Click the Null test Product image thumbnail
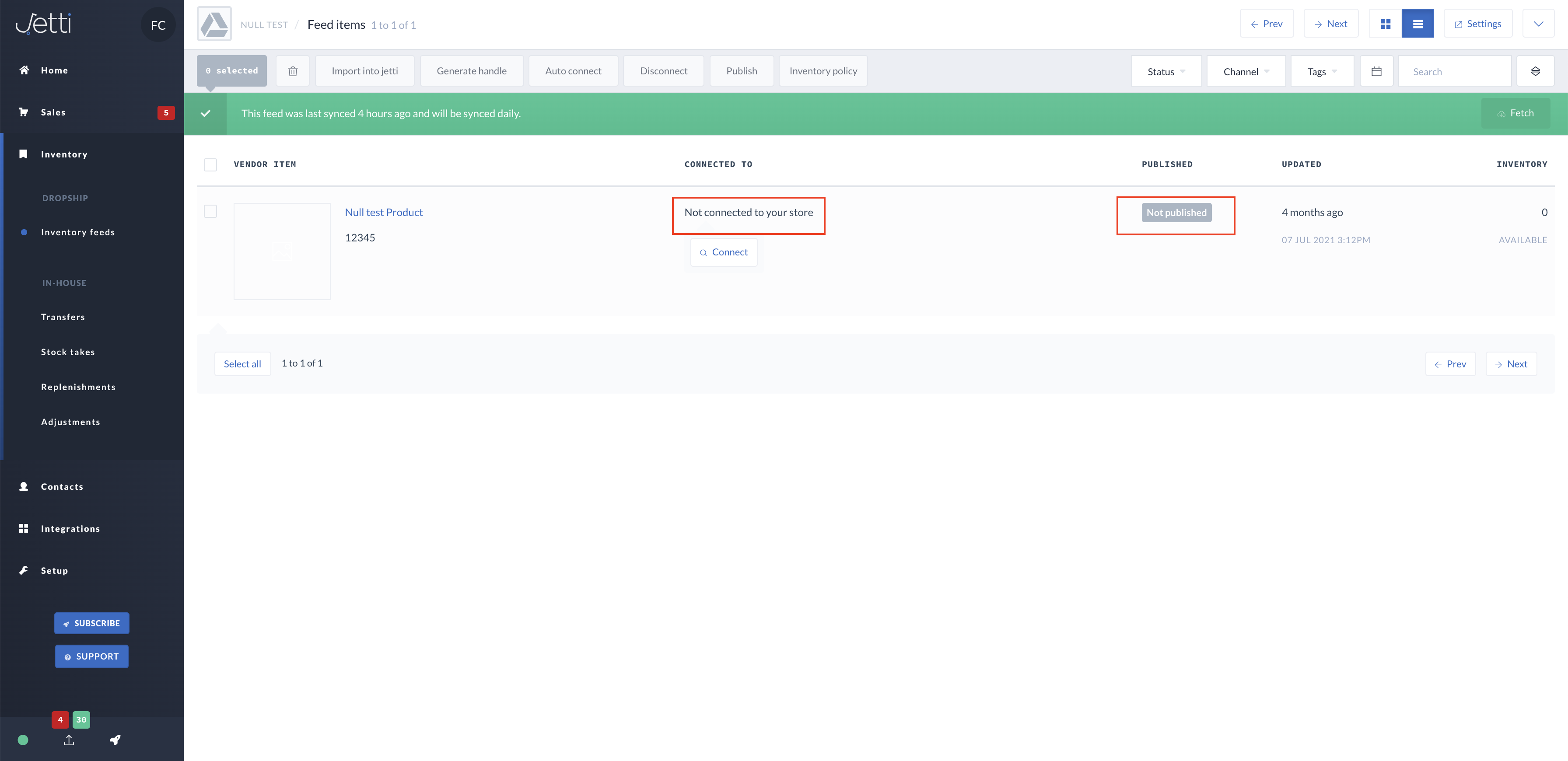Viewport: 1568px width, 761px height. click(282, 251)
